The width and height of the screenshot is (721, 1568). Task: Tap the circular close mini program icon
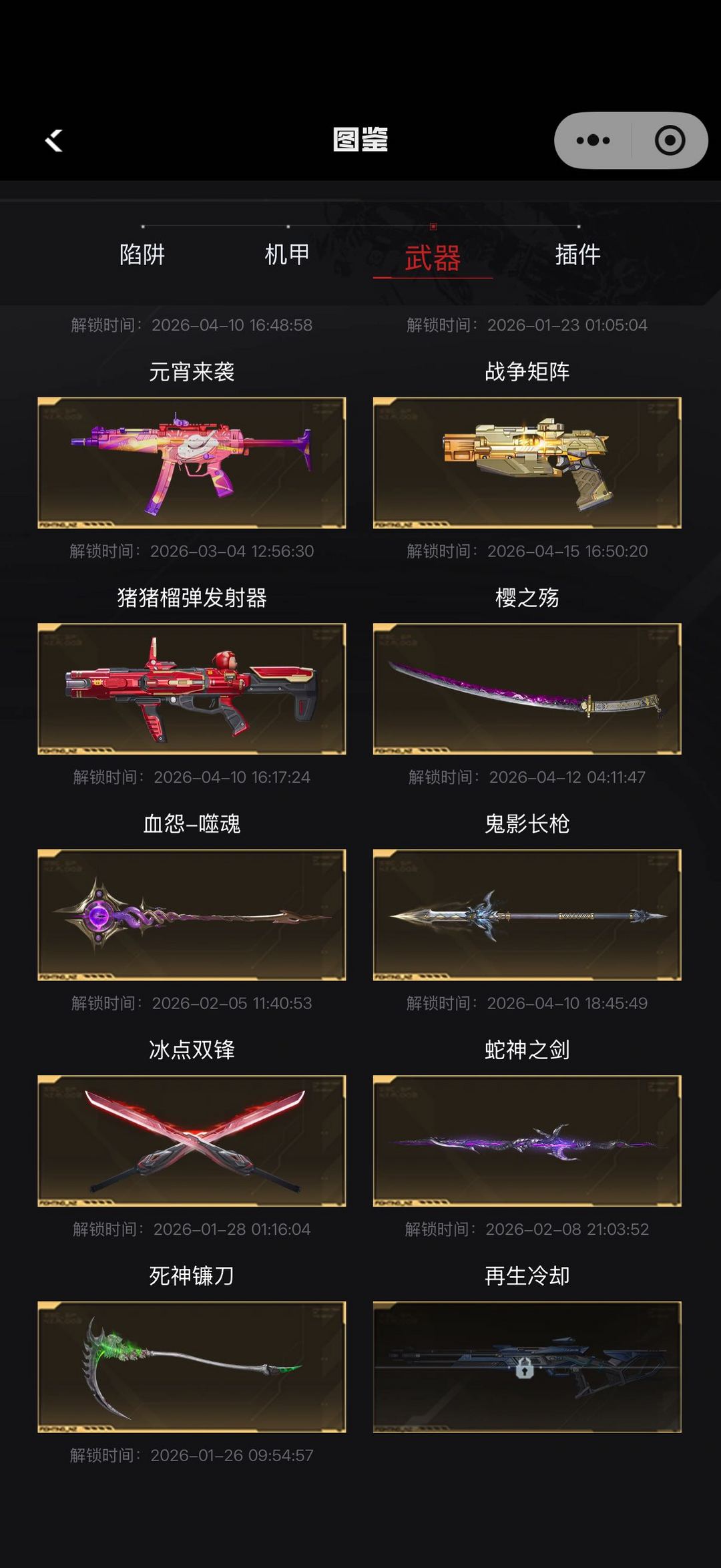[670, 140]
